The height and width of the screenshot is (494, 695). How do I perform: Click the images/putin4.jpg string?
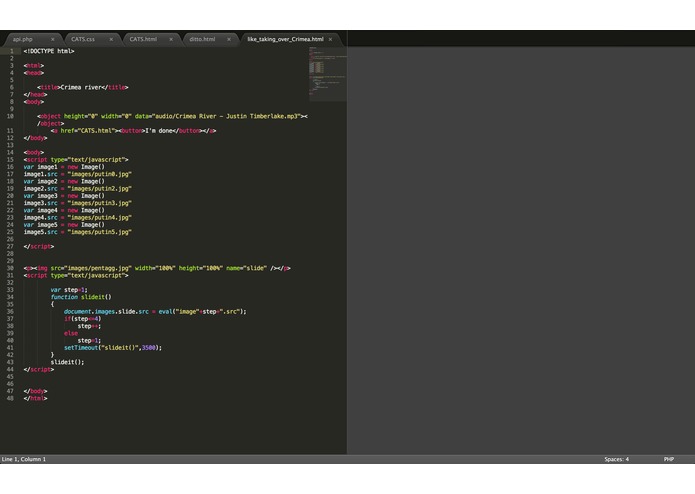tap(100, 218)
